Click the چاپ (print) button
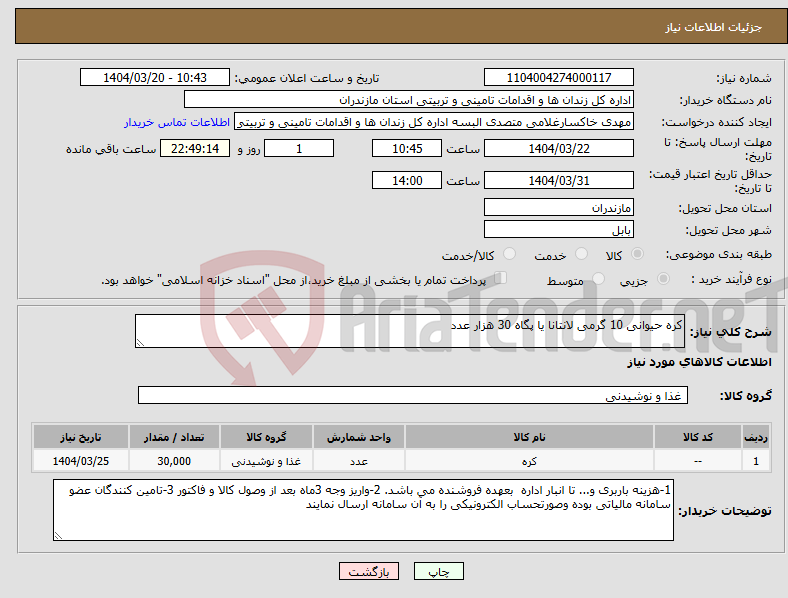Screen dimensions: 788x598 coord(438,571)
